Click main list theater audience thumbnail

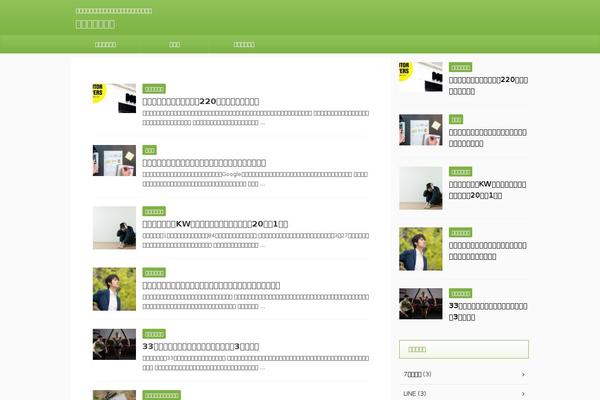pos(114,344)
